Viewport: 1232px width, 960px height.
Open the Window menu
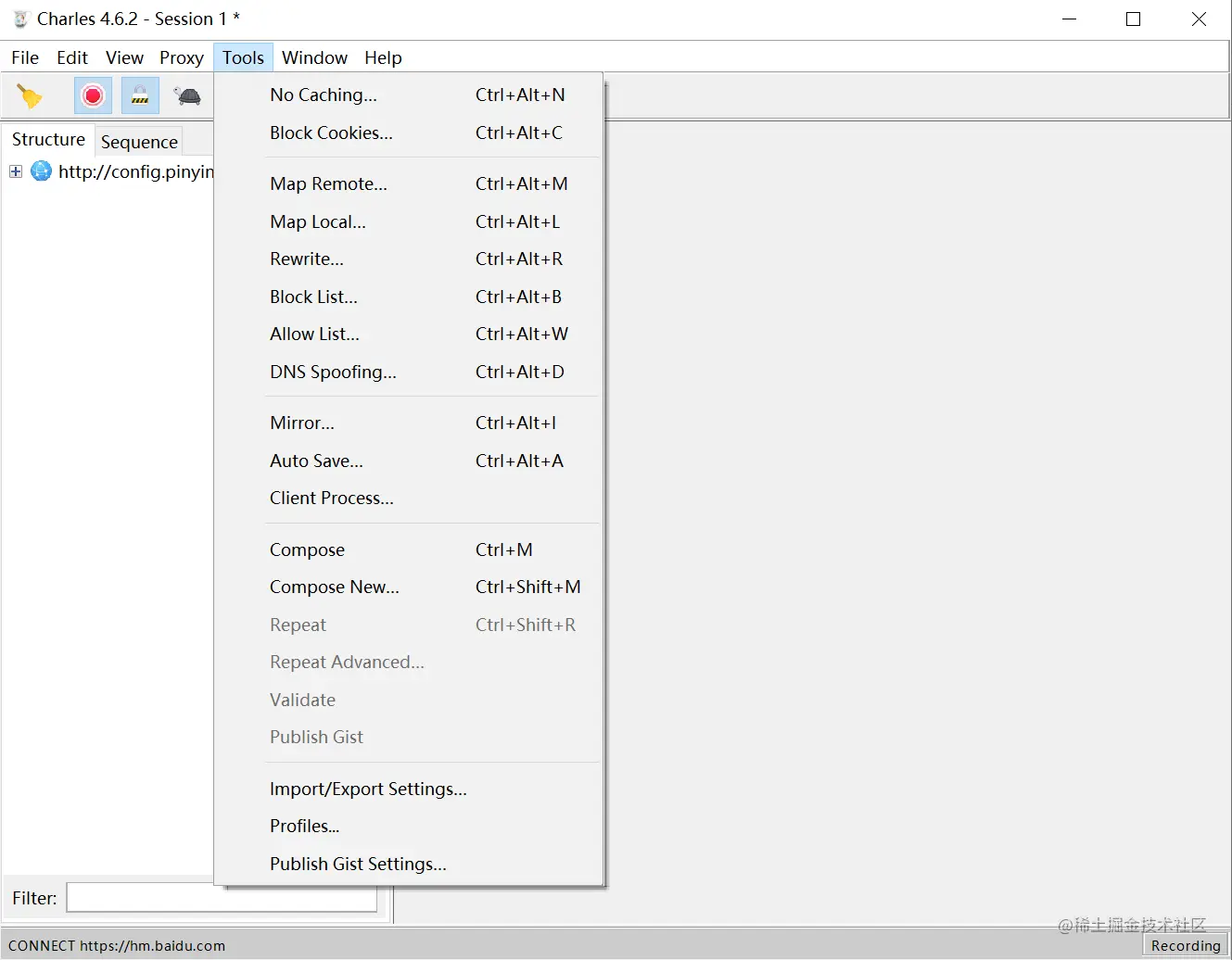(314, 57)
